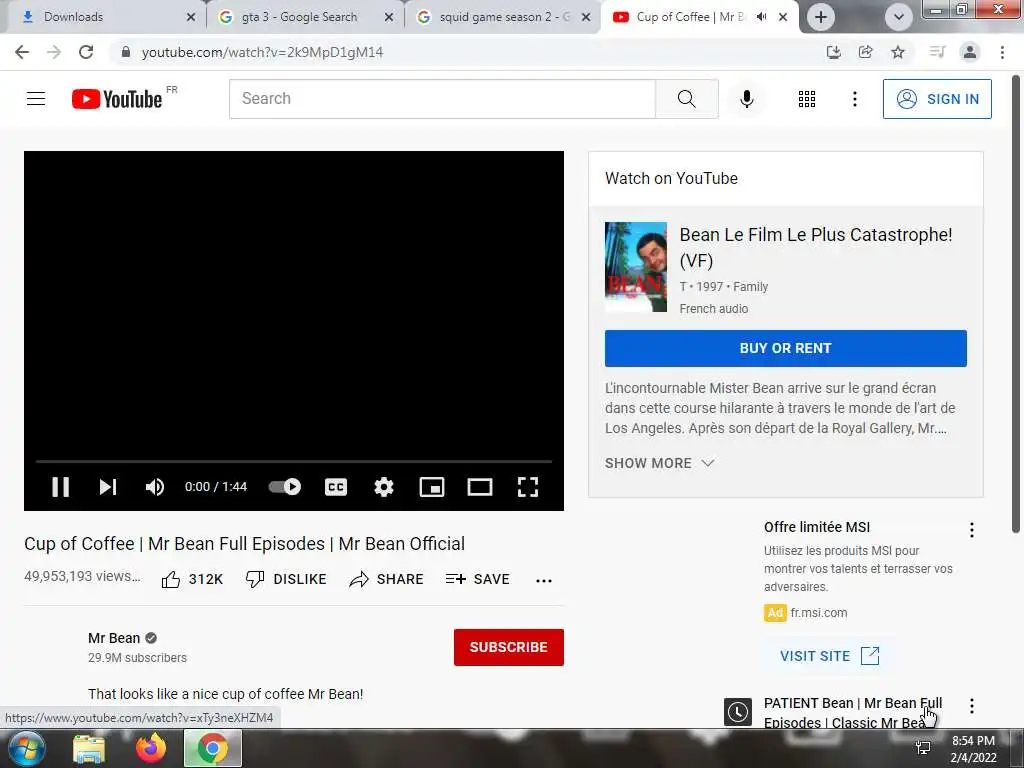This screenshot has width=1024, height=768.
Task: Mute audio on the Cup of Coffee tab
Action: click(761, 17)
